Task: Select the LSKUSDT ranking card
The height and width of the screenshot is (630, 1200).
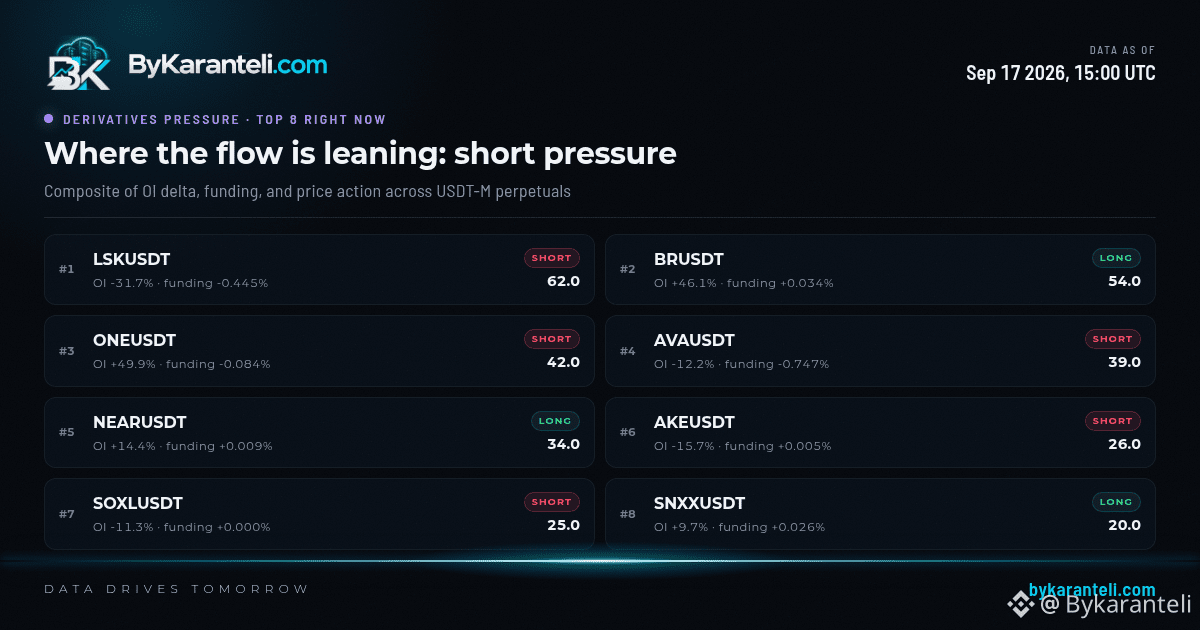Action: (319, 269)
